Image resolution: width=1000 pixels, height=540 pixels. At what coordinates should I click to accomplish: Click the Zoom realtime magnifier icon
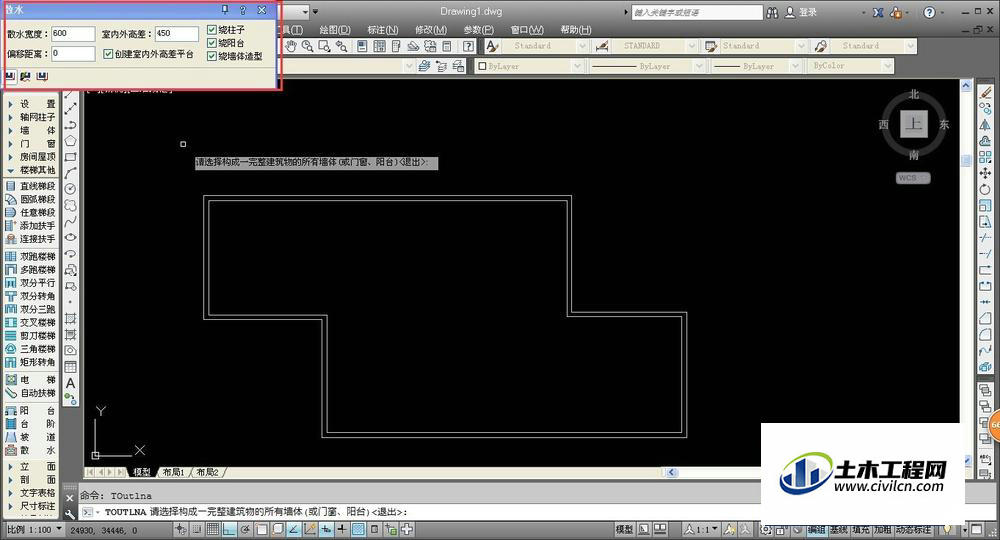pos(307,46)
